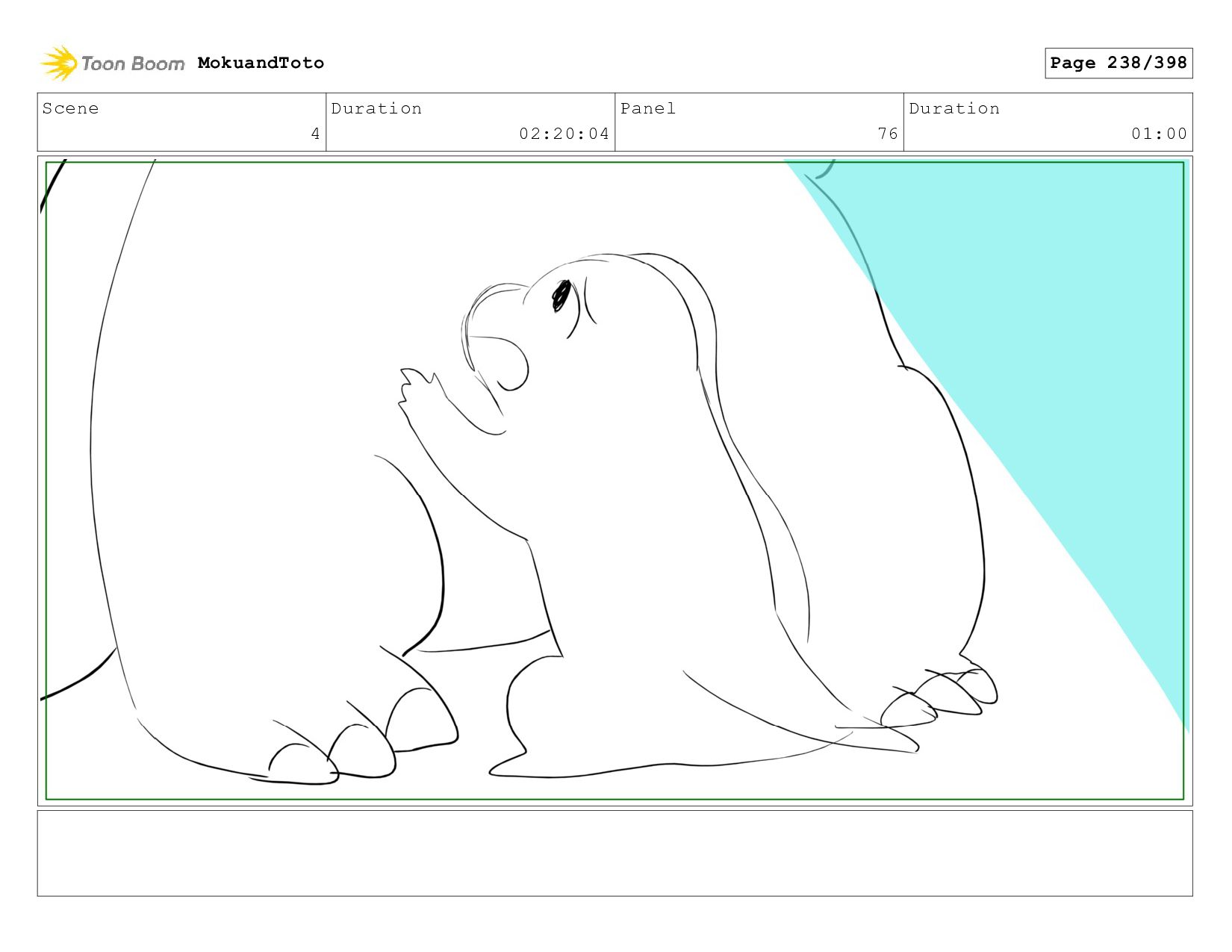This screenshot has height=952, width=1232.
Task: Click the storyboard panel drawing of the bears
Action: coord(615,481)
